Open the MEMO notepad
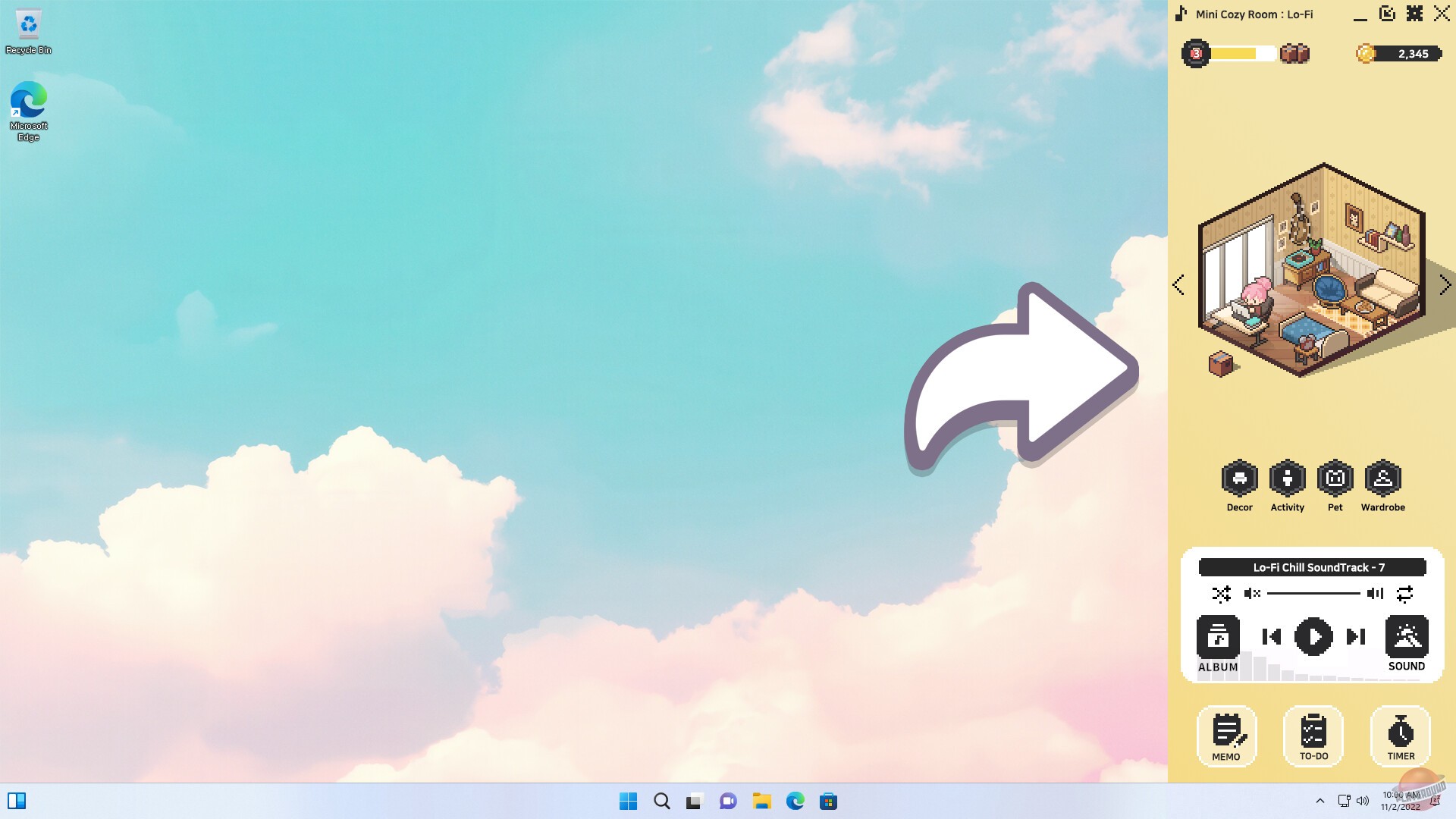Image resolution: width=1456 pixels, height=819 pixels. (1226, 736)
